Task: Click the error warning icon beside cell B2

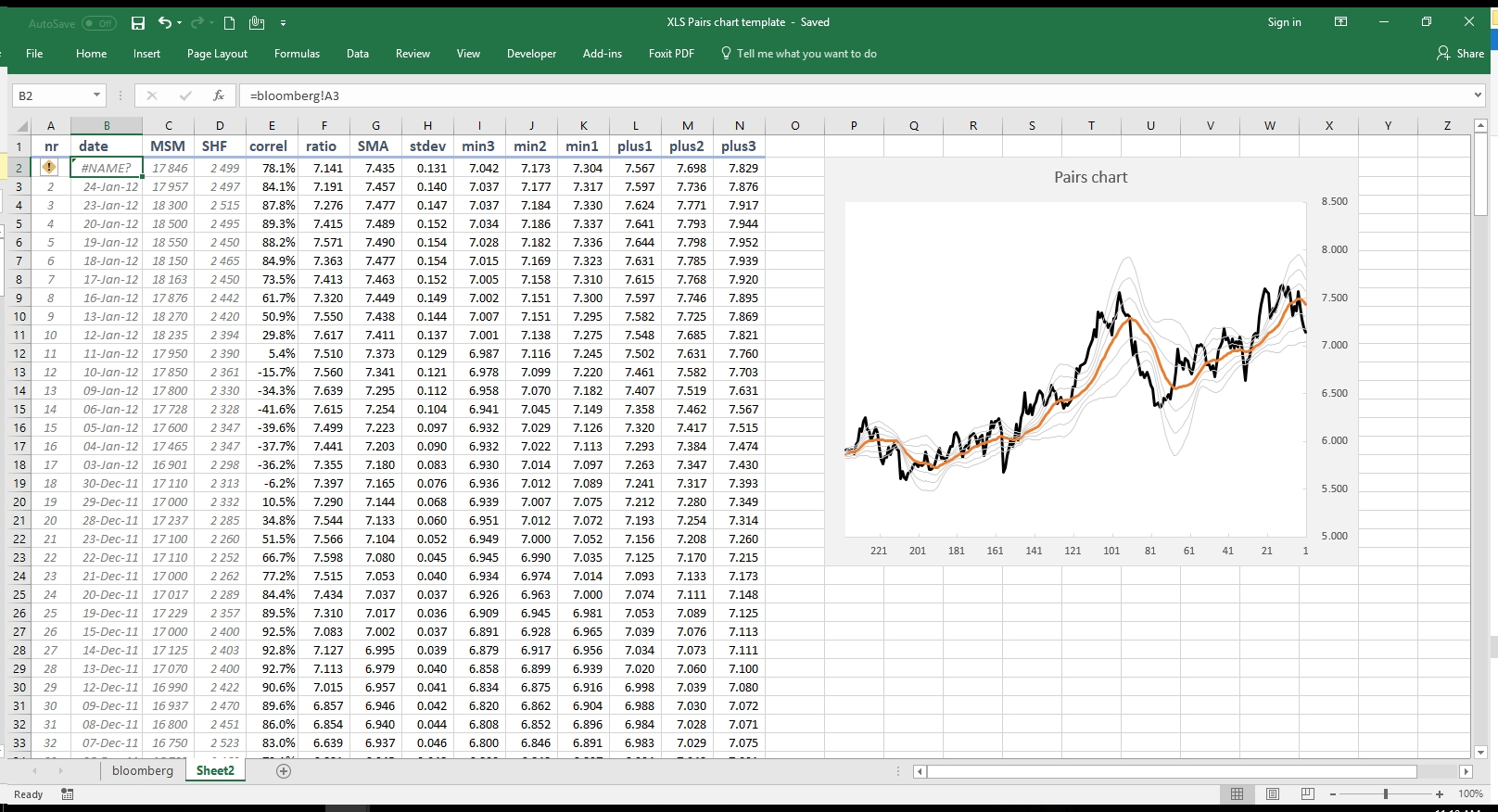Action: (x=49, y=168)
